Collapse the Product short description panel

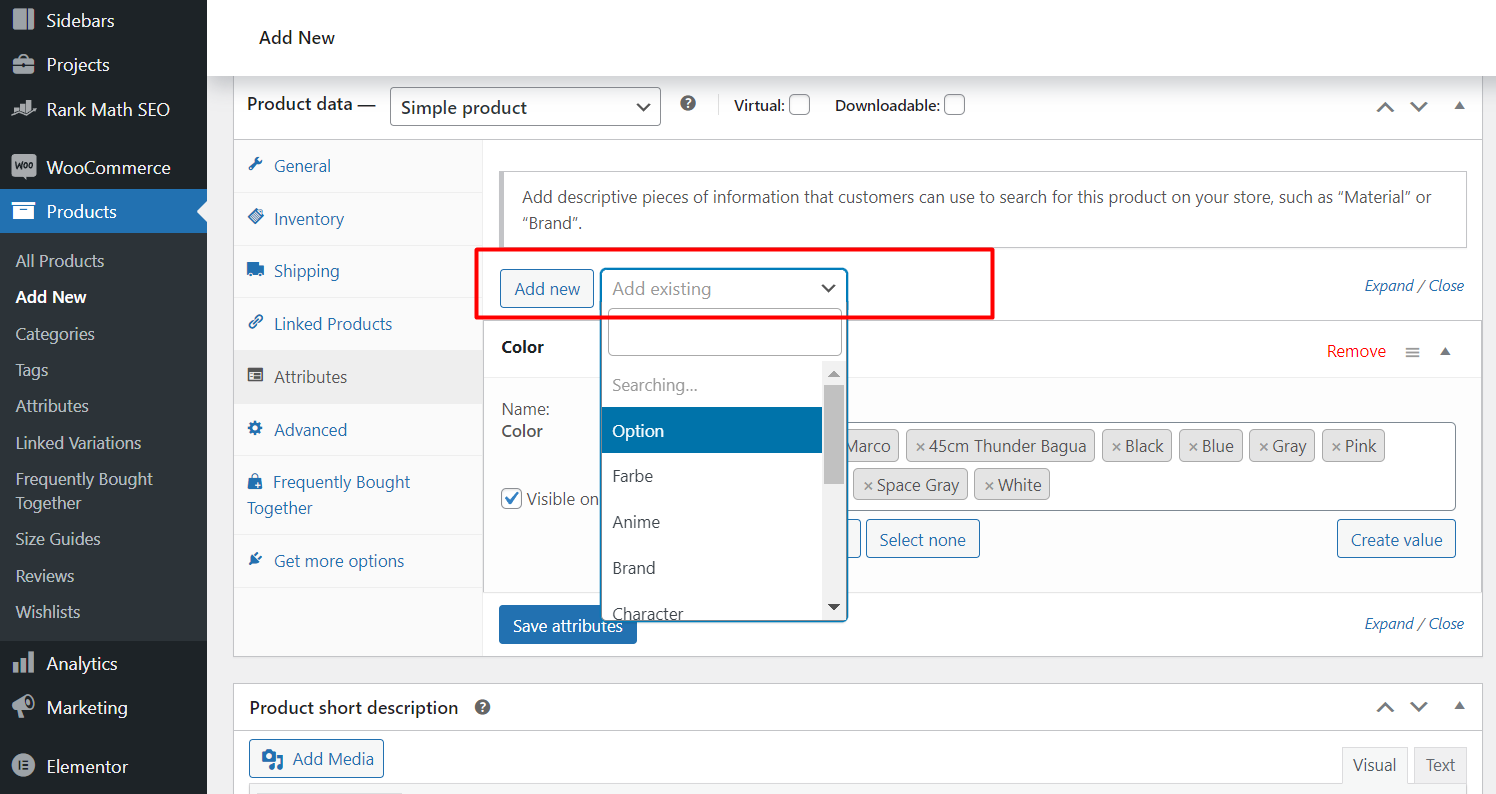1459,706
